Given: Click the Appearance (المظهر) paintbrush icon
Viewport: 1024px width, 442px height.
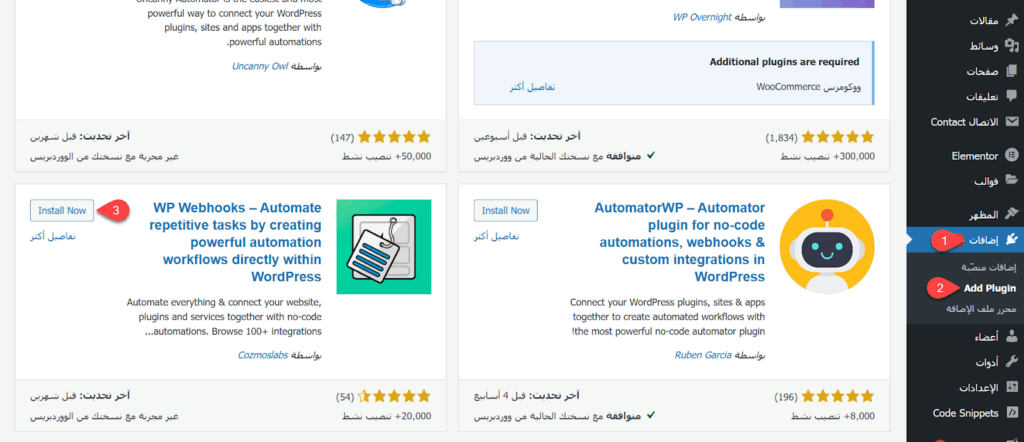Looking at the screenshot, I should [1011, 214].
